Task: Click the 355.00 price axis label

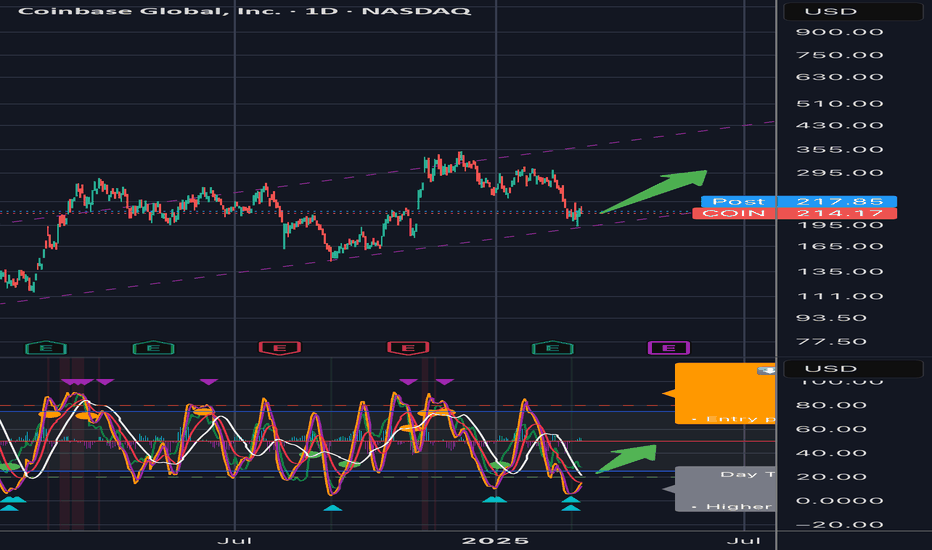Action: coord(839,149)
